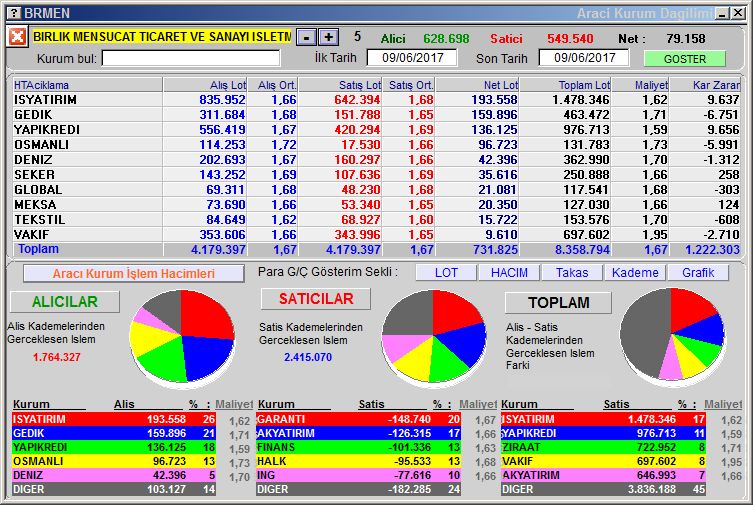Click the İlk Tarih date field
The width and height of the screenshot is (753, 505).
click(412, 58)
